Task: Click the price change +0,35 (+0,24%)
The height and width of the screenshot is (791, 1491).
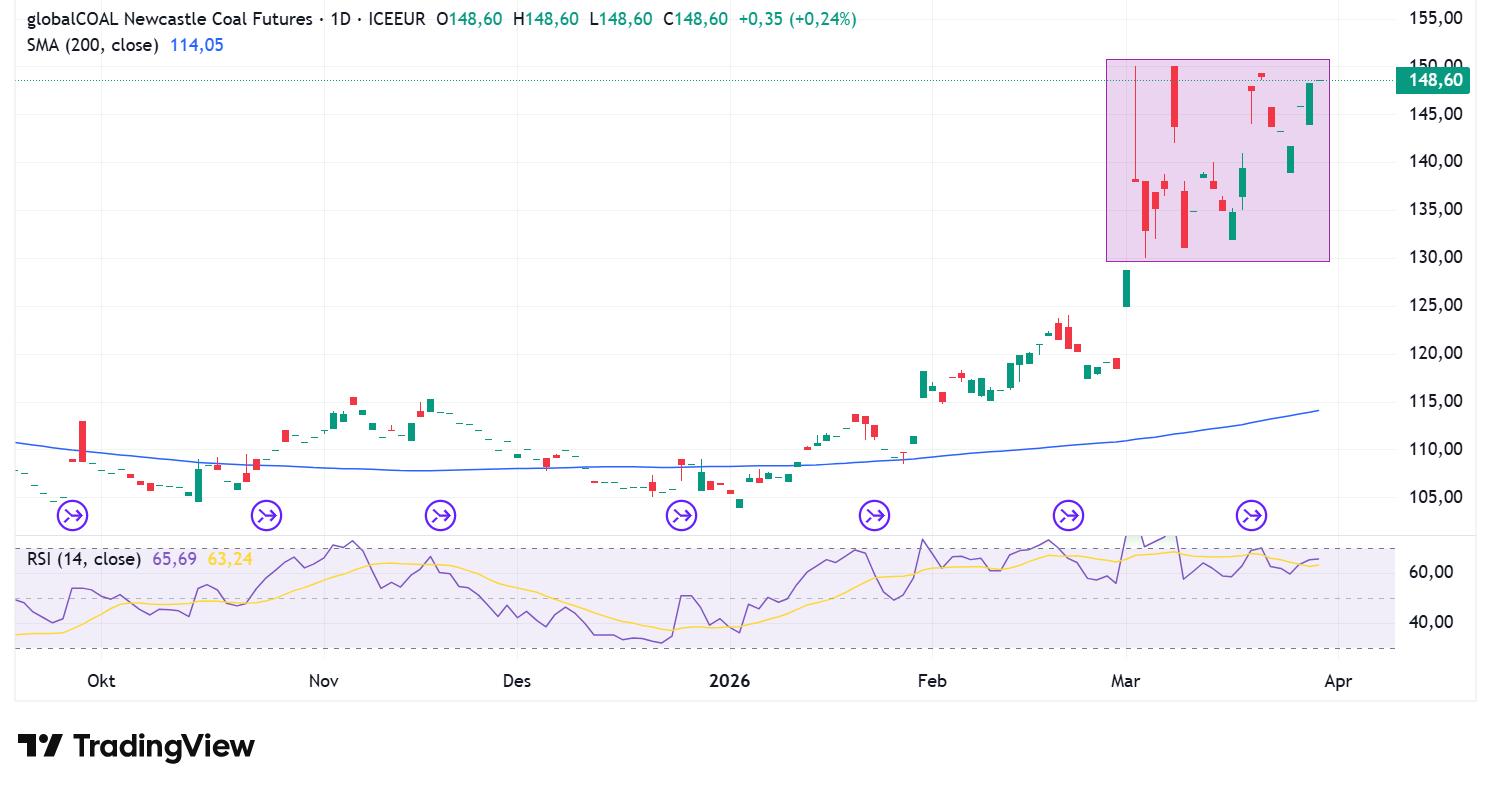Action: click(799, 19)
